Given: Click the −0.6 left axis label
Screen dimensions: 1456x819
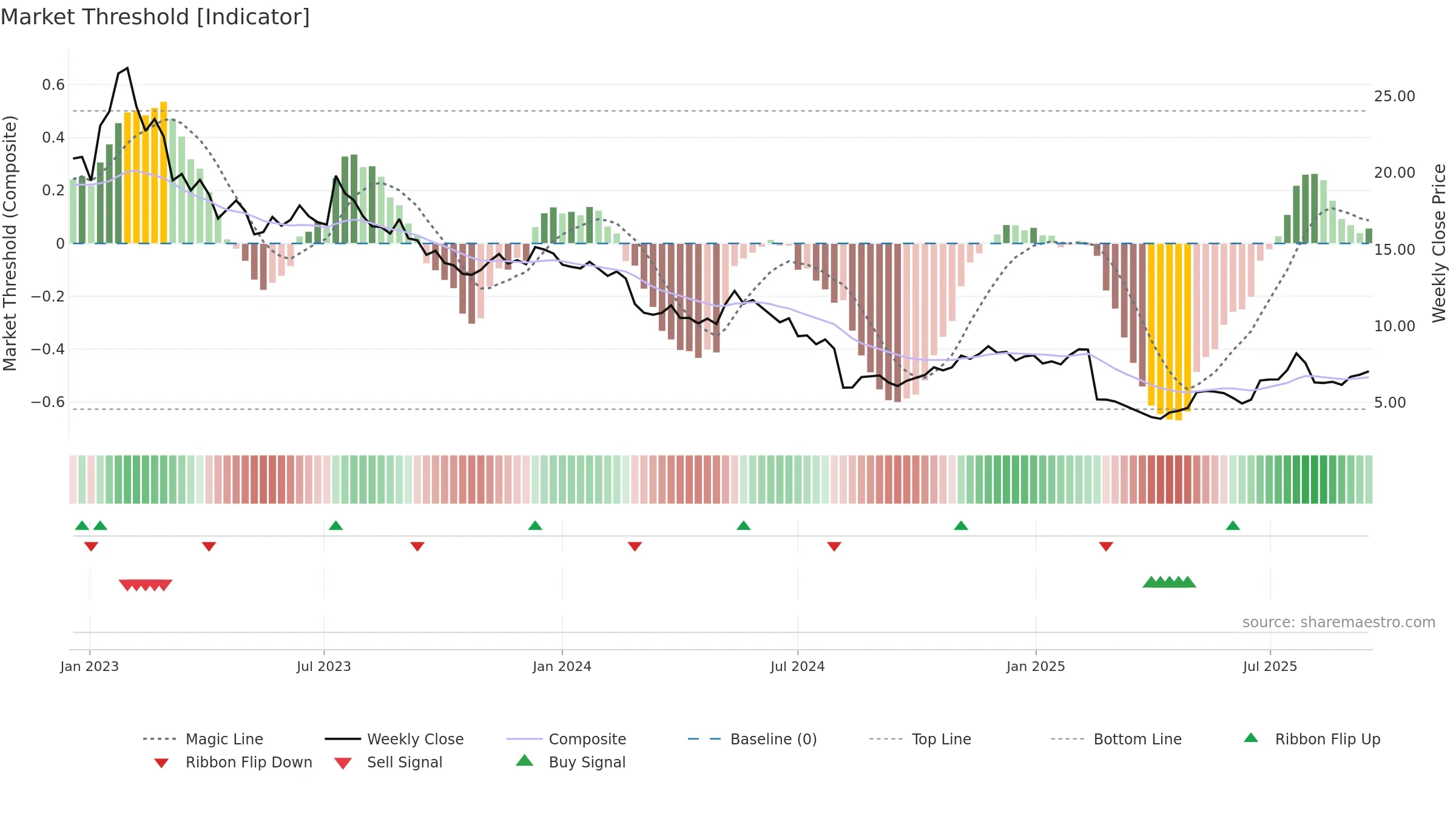Looking at the screenshot, I should click(x=48, y=402).
